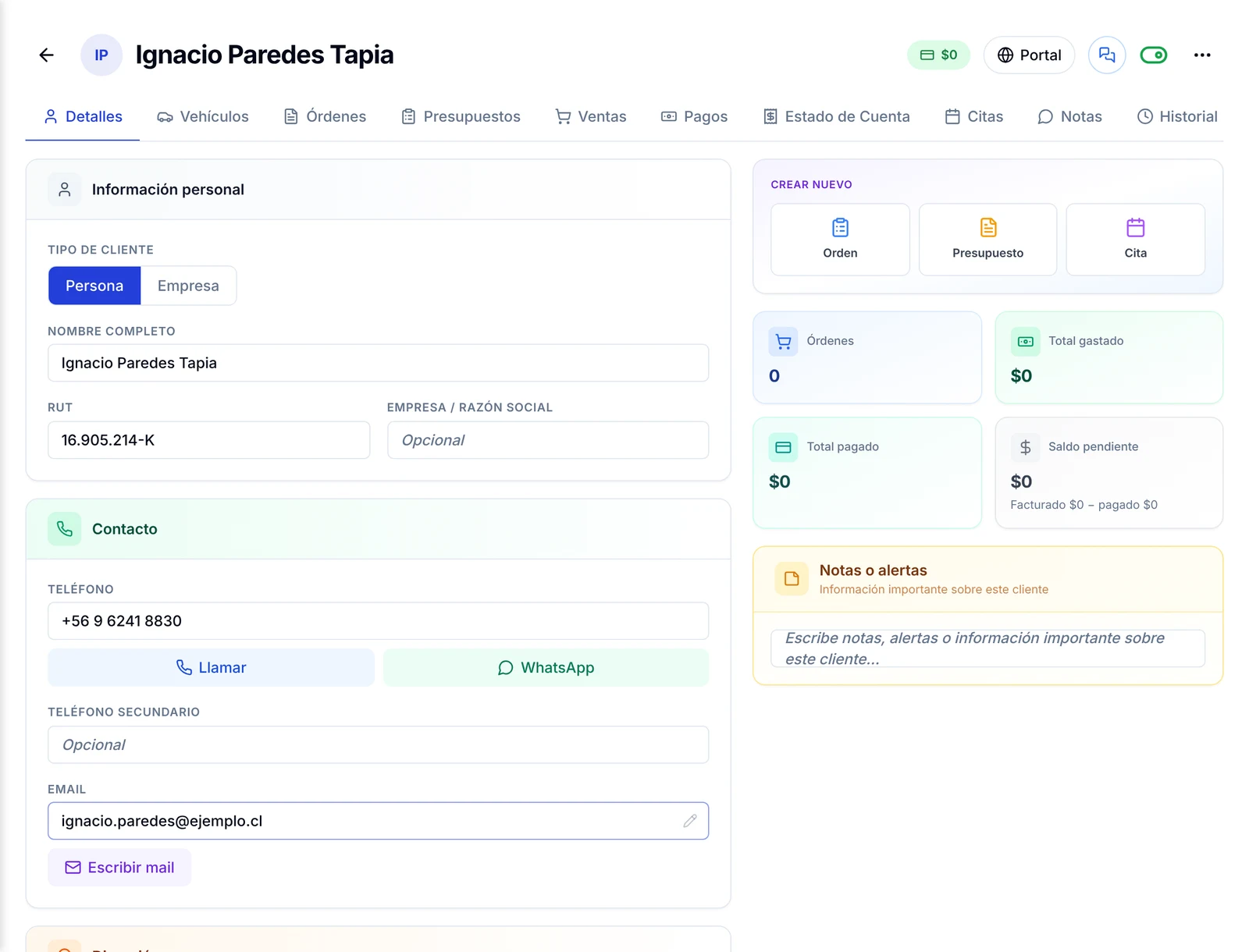Click the Órdenes cart icon in stats card

[x=784, y=342]
